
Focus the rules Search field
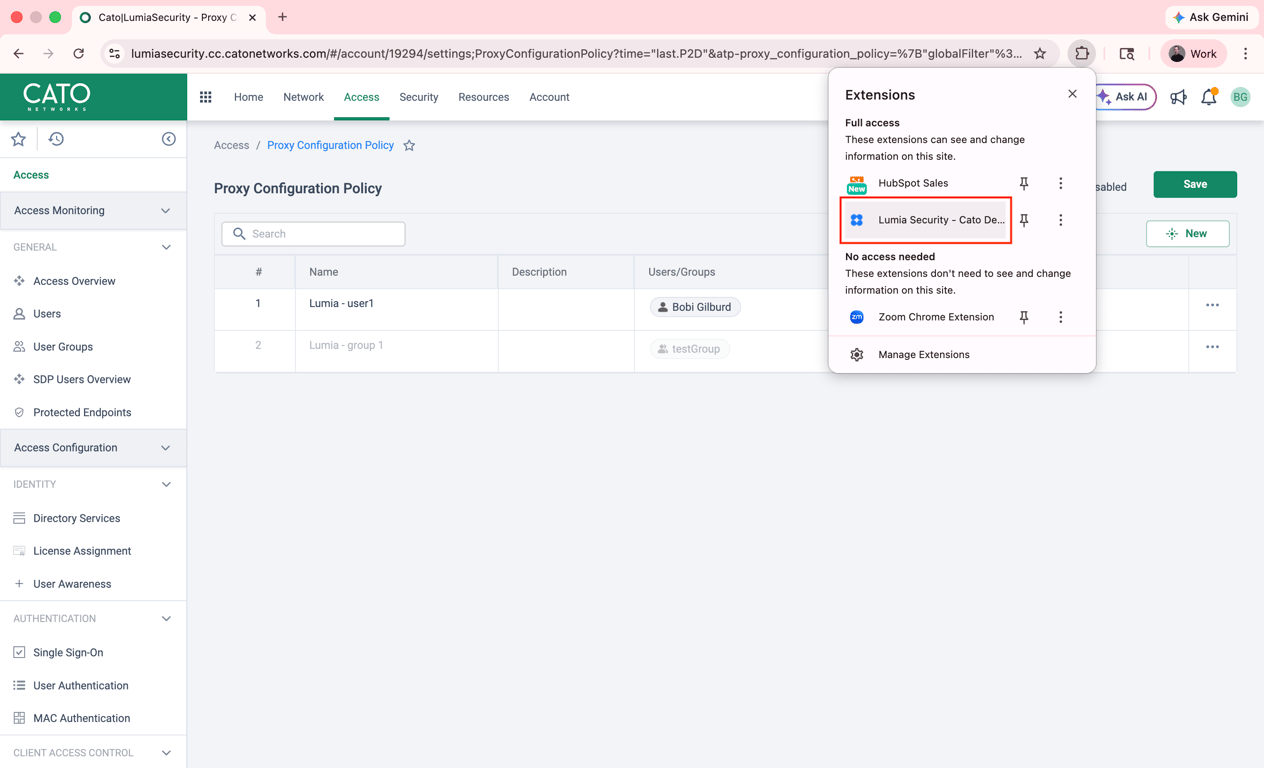pos(313,234)
